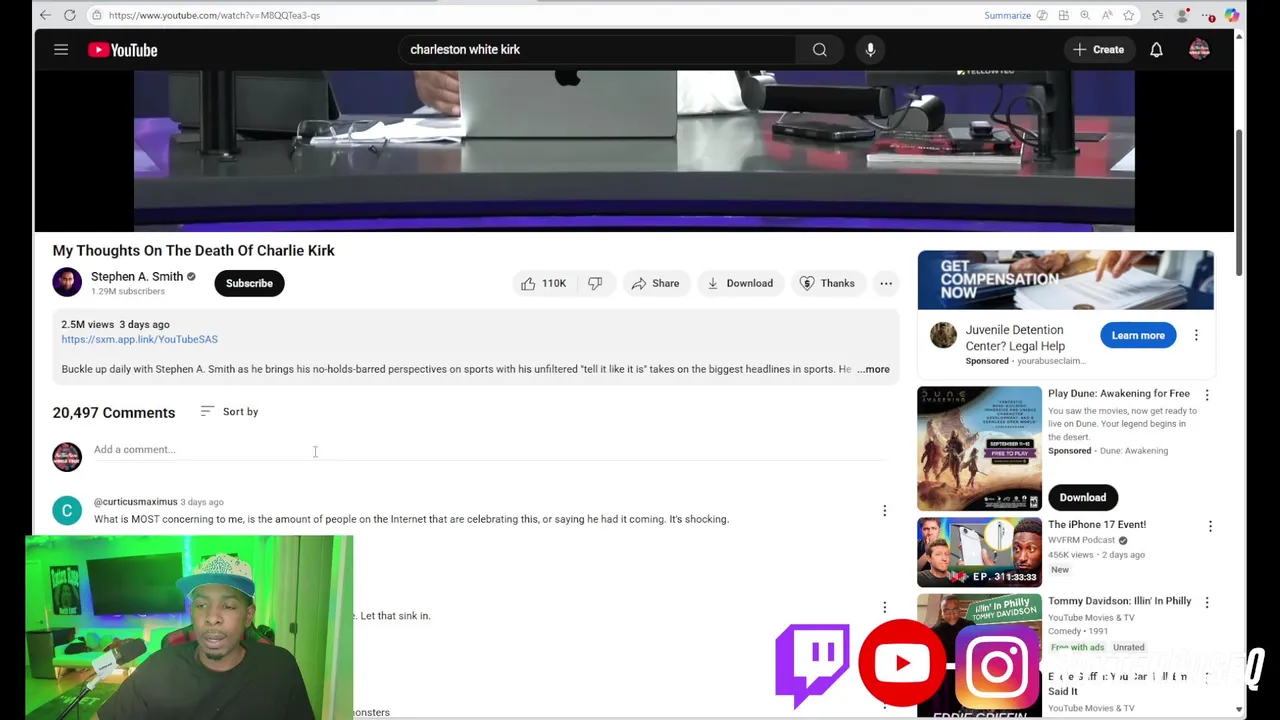Click the browser back arrow
1280x720 pixels.
point(43,15)
